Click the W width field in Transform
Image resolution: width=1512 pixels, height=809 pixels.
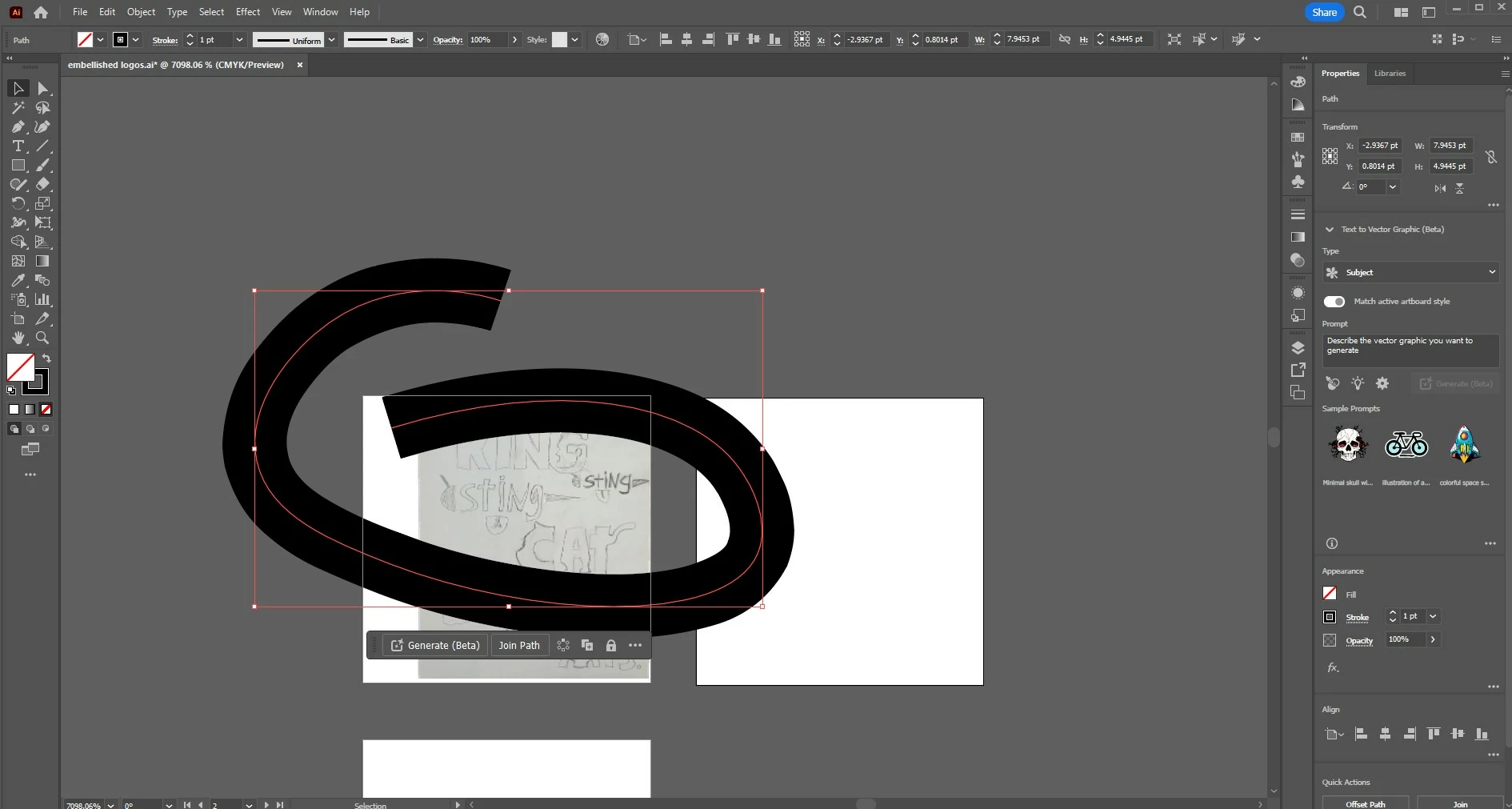1451,146
